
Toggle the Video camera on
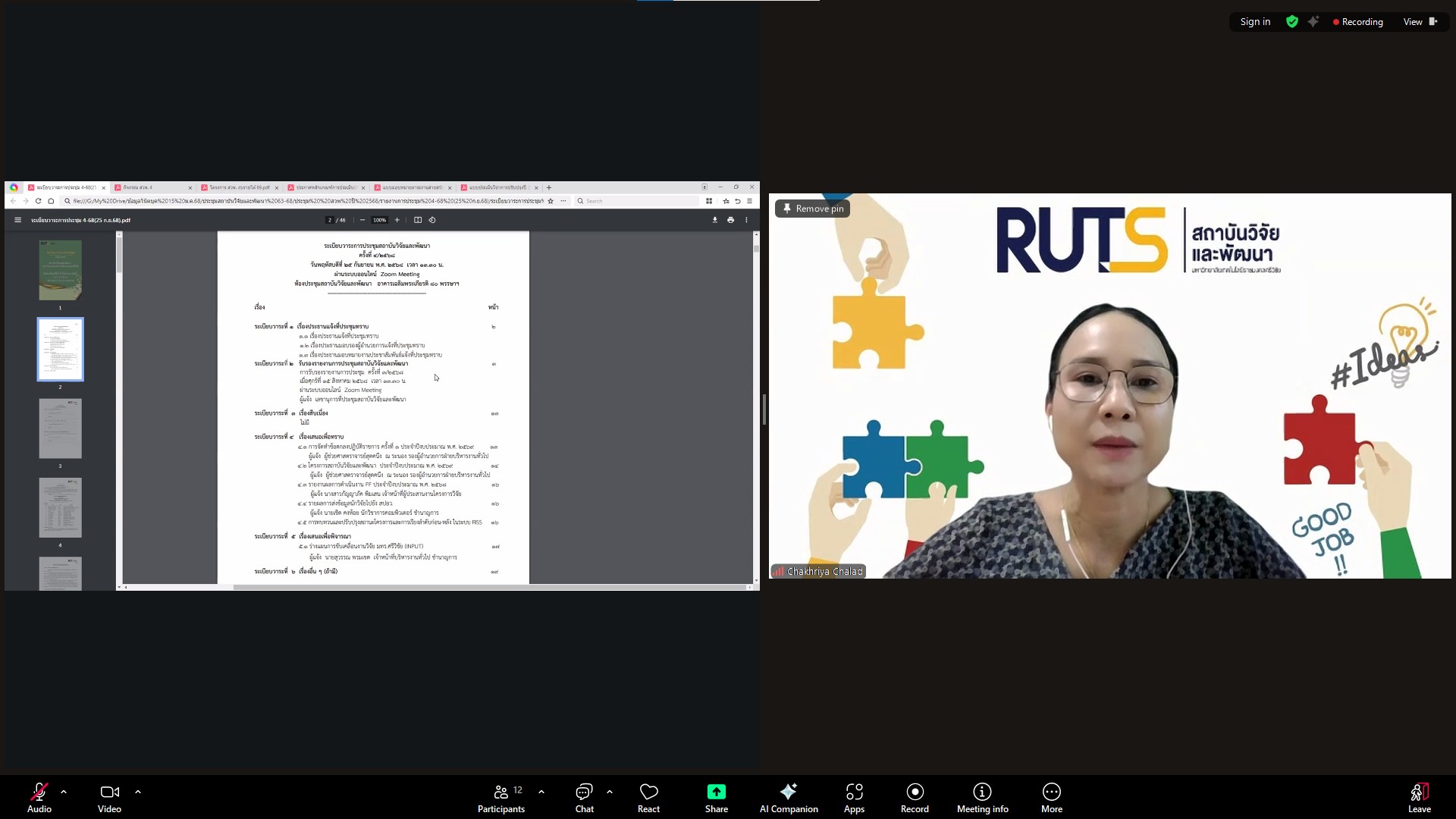click(x=109, y=798)
